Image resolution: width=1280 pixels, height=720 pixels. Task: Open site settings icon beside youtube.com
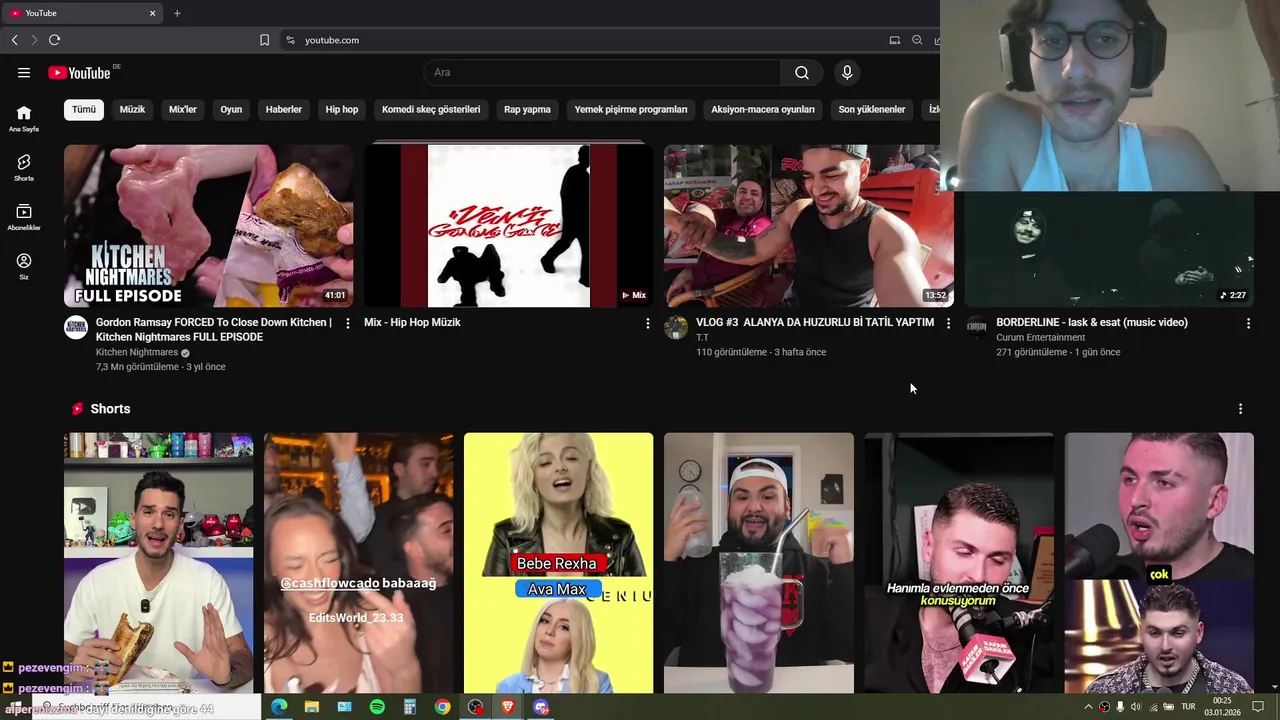pos(290,40)
